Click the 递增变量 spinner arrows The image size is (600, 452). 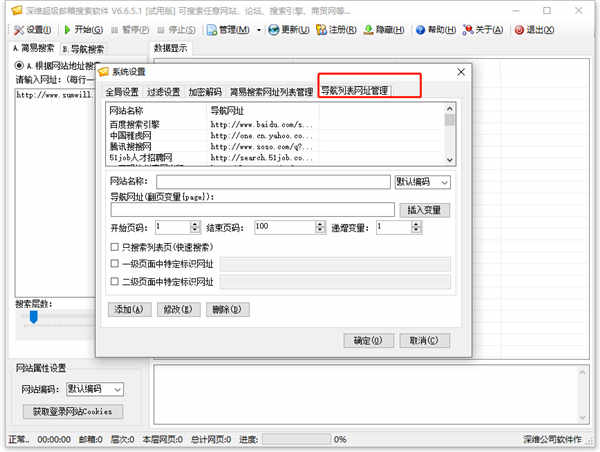point(416,227)
